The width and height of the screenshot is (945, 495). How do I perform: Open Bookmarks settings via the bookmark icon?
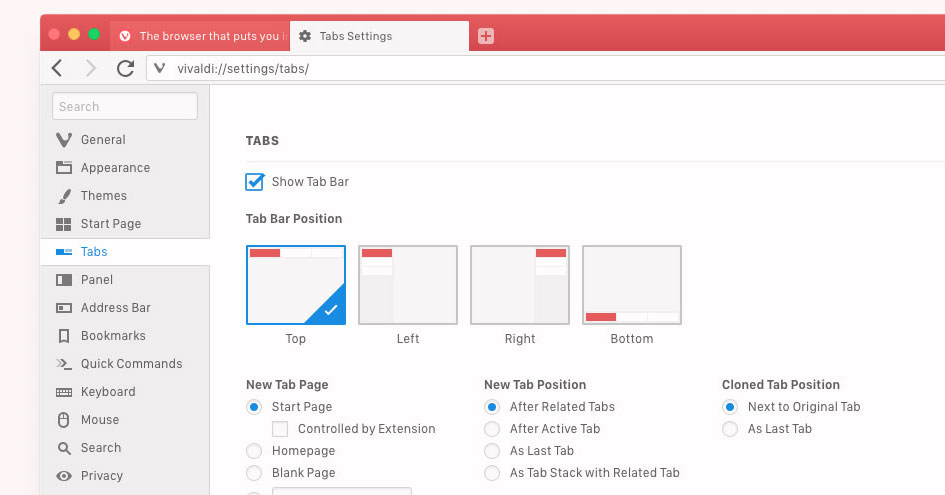click(x=64, y=336)
